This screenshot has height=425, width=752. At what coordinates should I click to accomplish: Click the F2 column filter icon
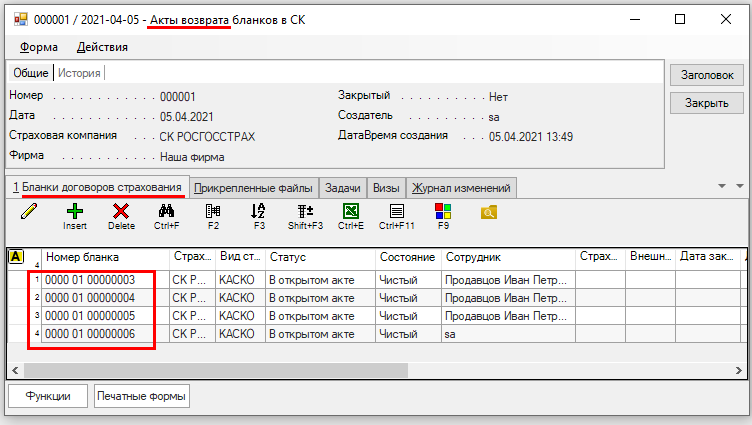213,212
